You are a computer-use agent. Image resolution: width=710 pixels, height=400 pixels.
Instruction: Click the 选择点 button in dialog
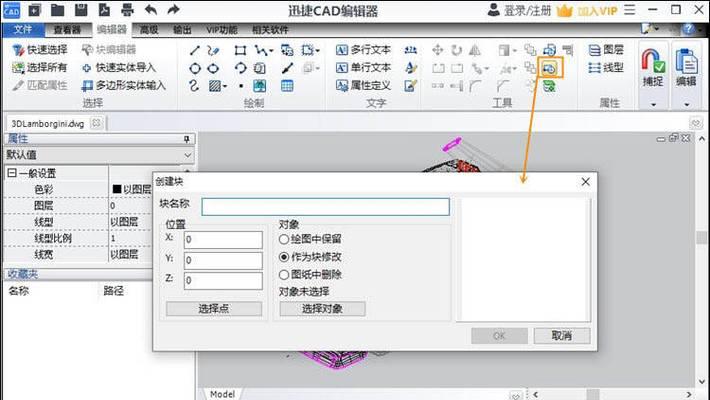[214, 309]
